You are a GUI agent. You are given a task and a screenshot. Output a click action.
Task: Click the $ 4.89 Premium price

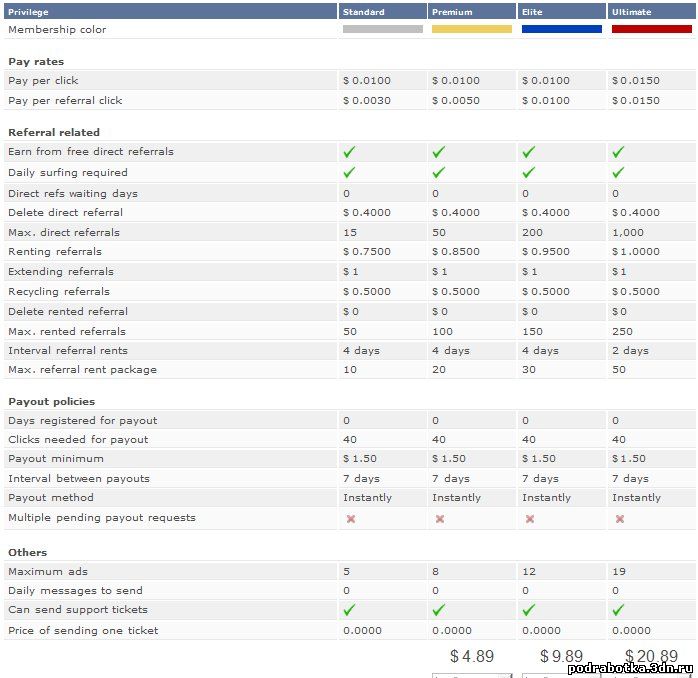coord(472,656)
